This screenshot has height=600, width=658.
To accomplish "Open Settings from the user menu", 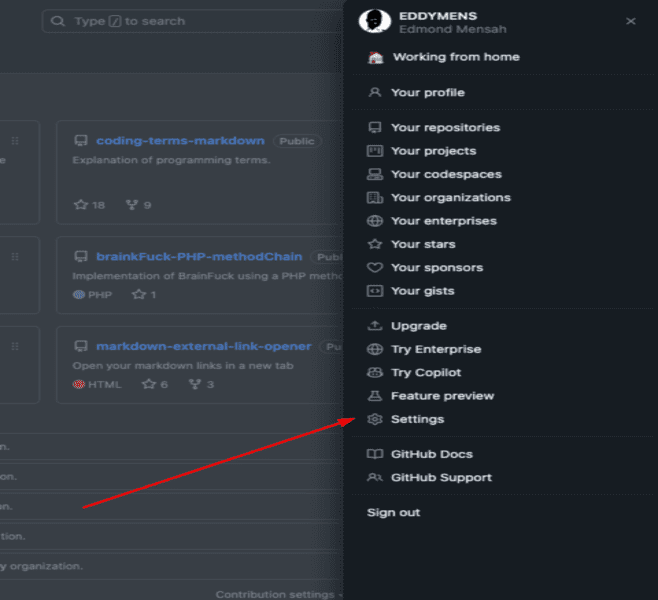I will [x=417, y=419].
